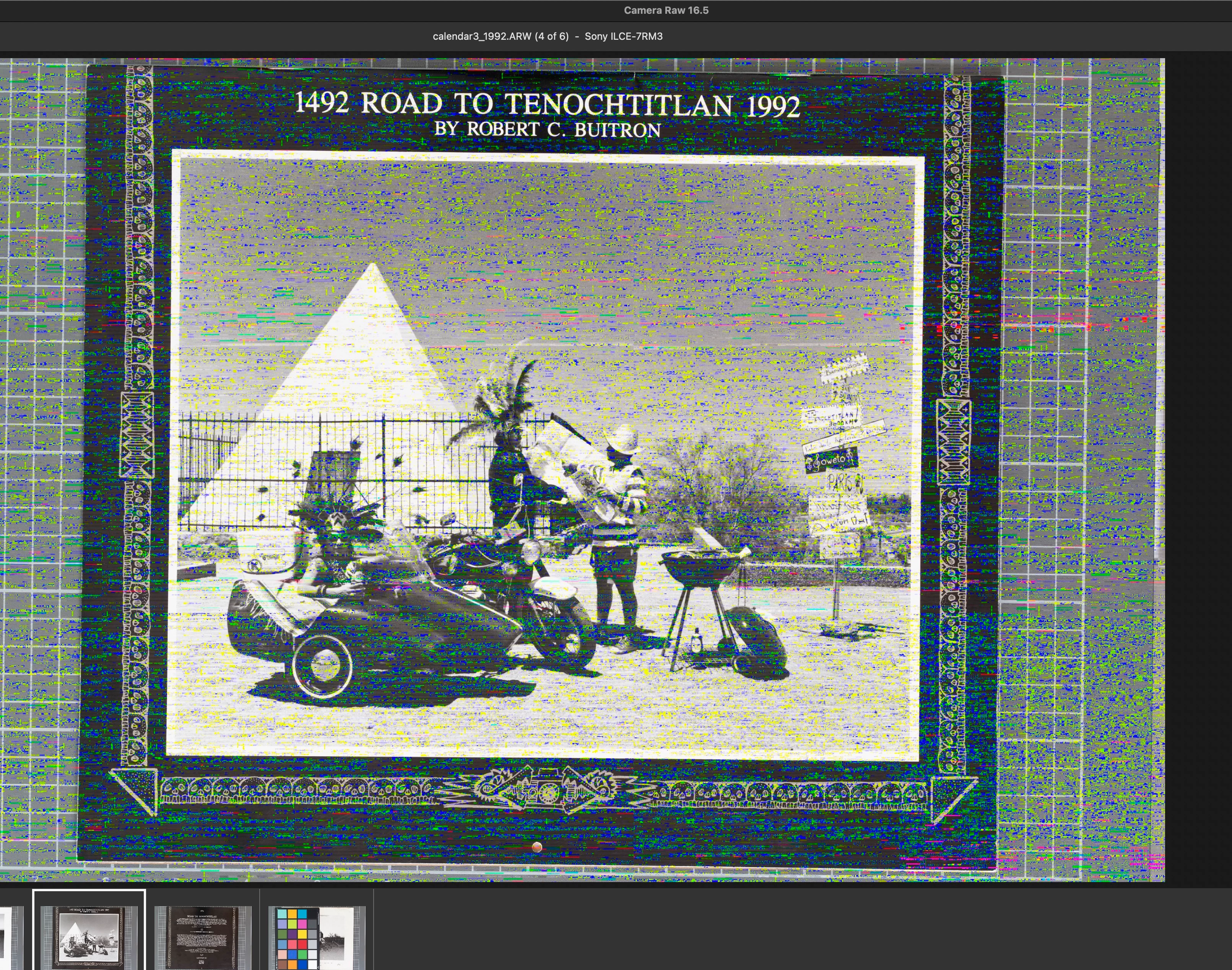Click the red pin dot below the photo

pos(536,847)
